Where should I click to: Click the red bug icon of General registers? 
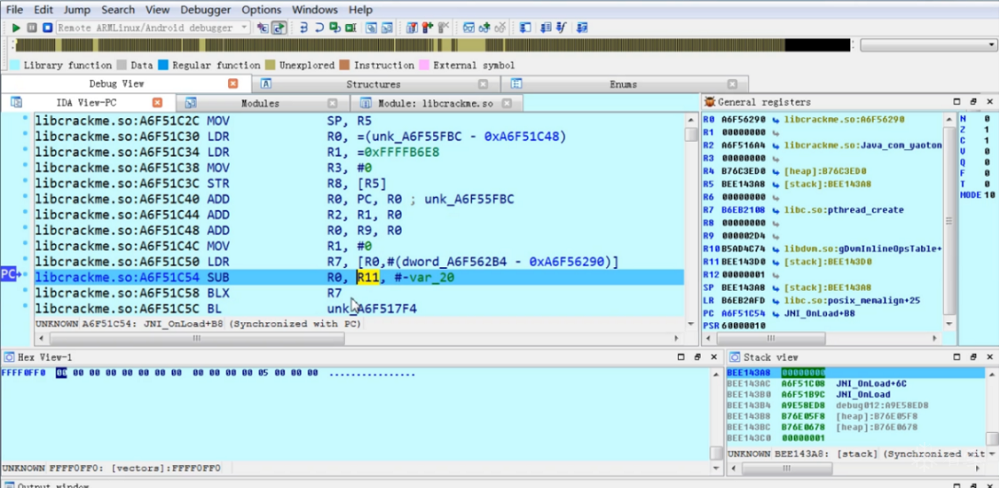click(710, 102)
